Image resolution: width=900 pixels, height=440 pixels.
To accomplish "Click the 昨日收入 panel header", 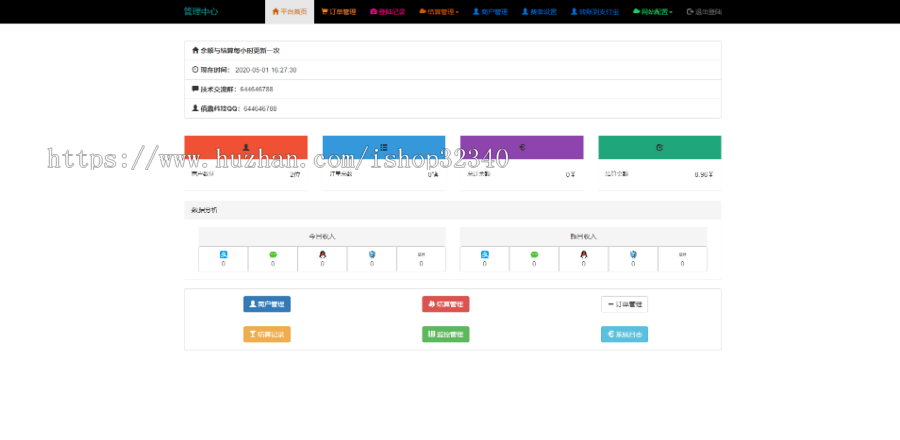I will (583, 236).
